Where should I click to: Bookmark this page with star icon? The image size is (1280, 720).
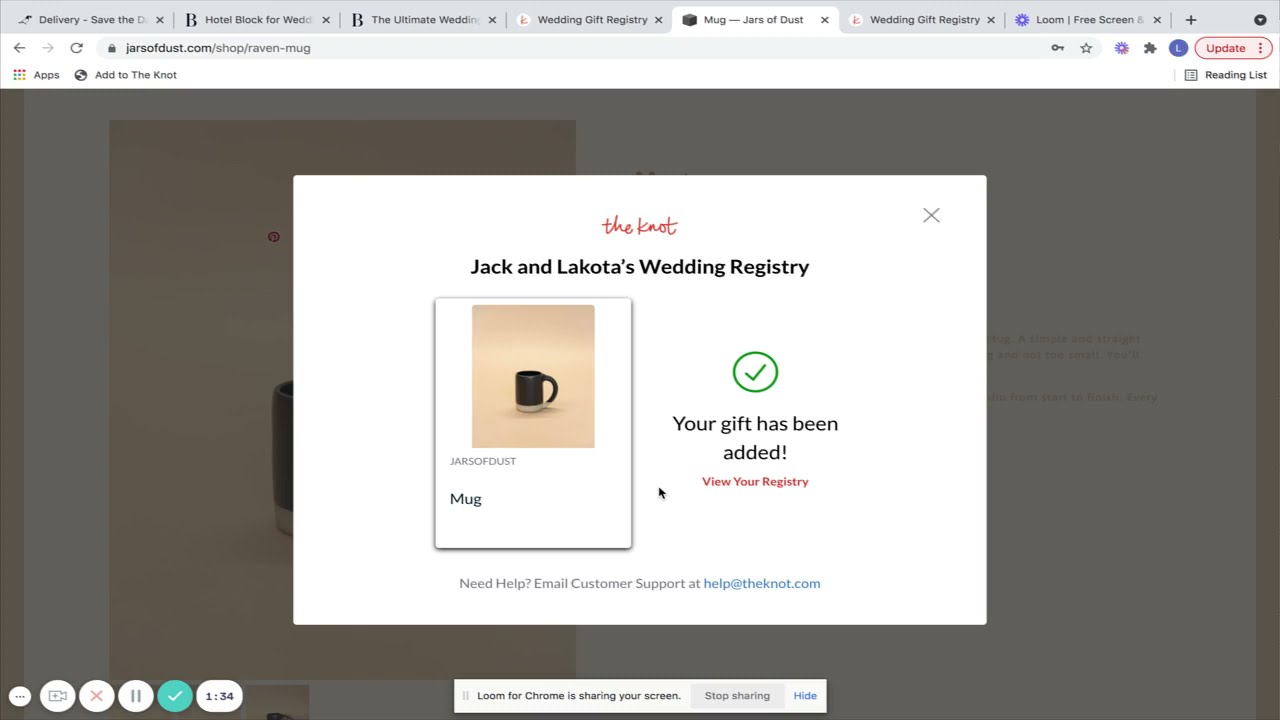pos(1086,48)
